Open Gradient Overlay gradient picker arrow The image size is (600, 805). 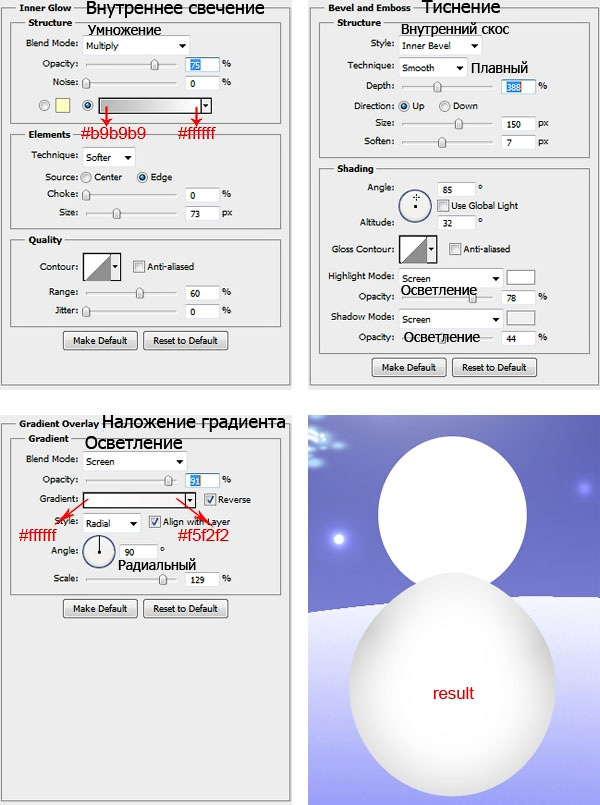tap(190, 500)
